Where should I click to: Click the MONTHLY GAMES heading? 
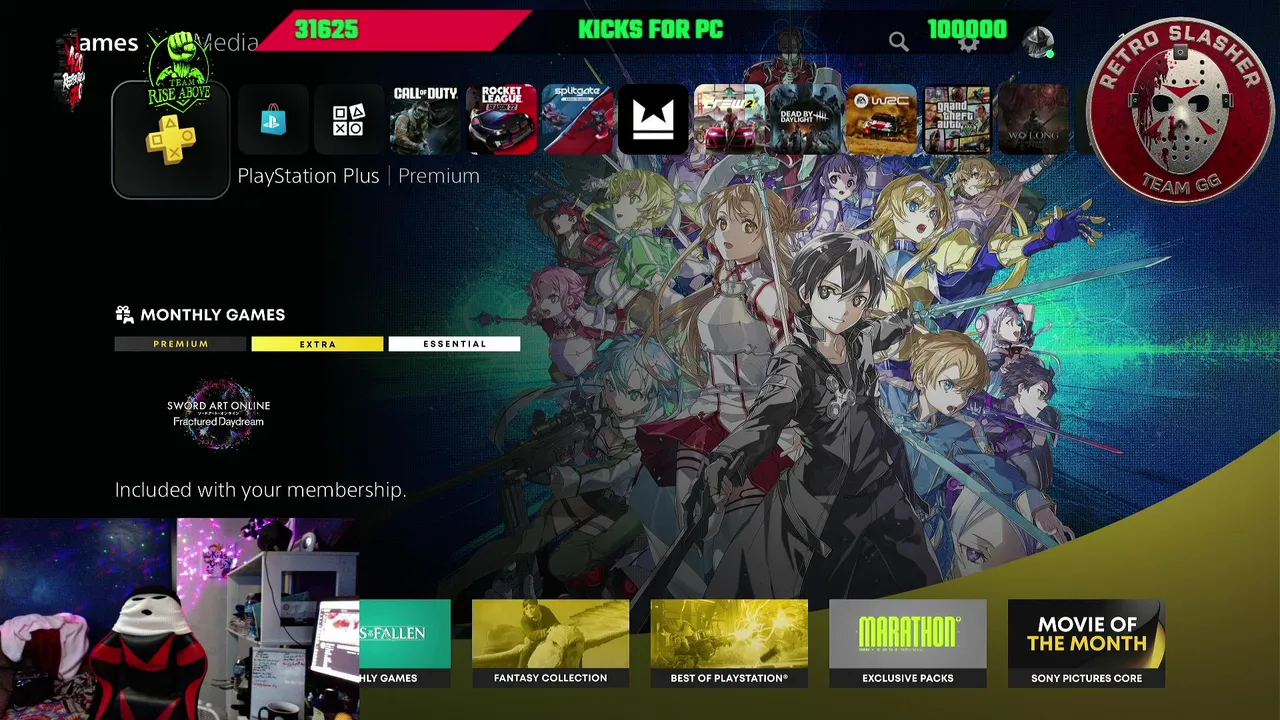(212, 315)
